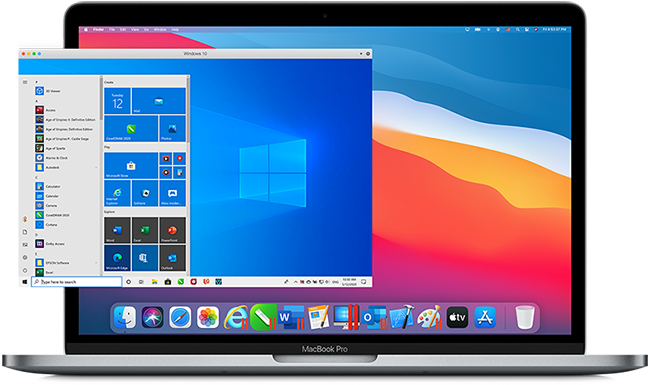Open the Xbox Insider tile

pyautogui.click(x=172, y=193)
